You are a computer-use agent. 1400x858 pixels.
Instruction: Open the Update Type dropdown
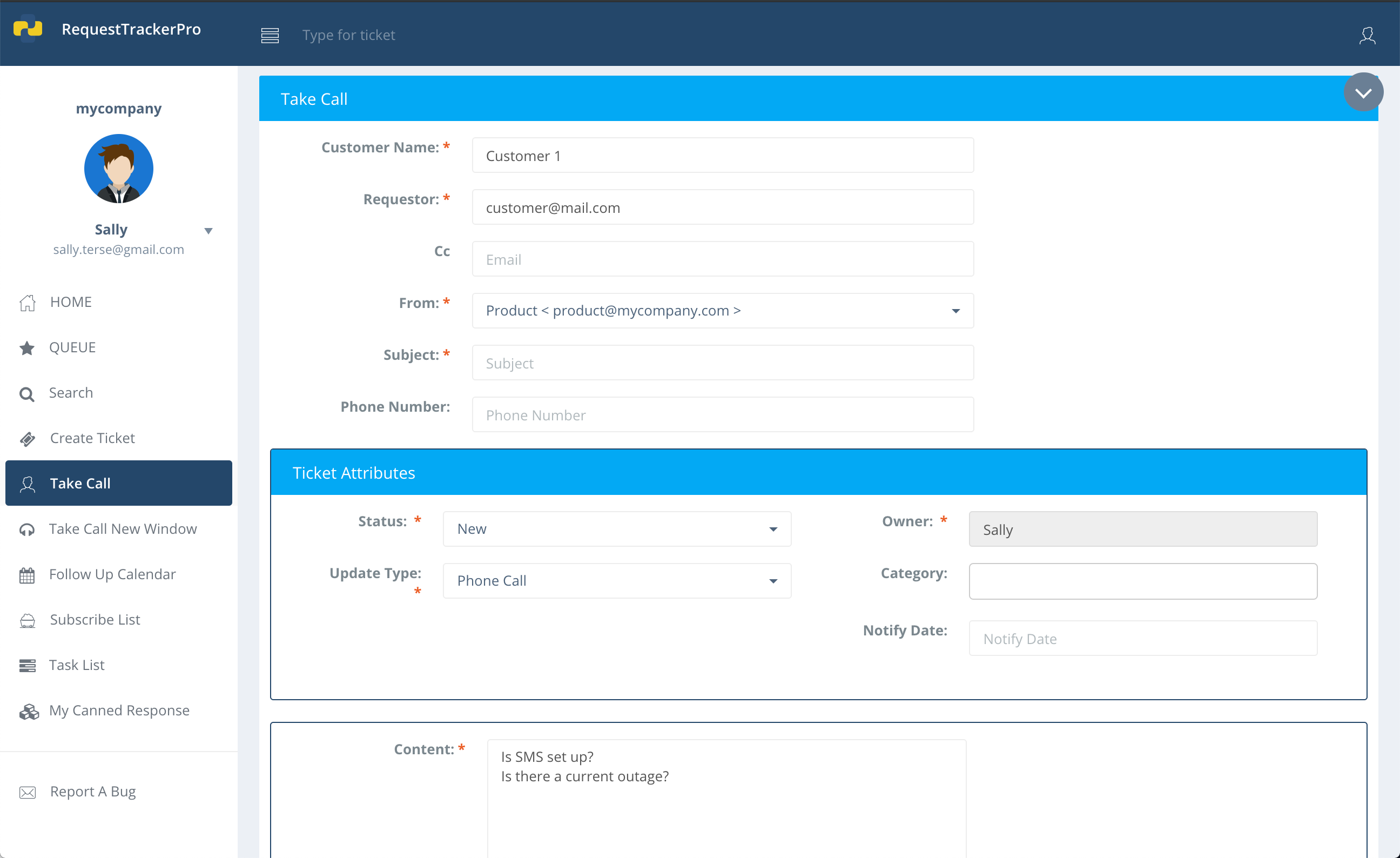tap(616, 580)
